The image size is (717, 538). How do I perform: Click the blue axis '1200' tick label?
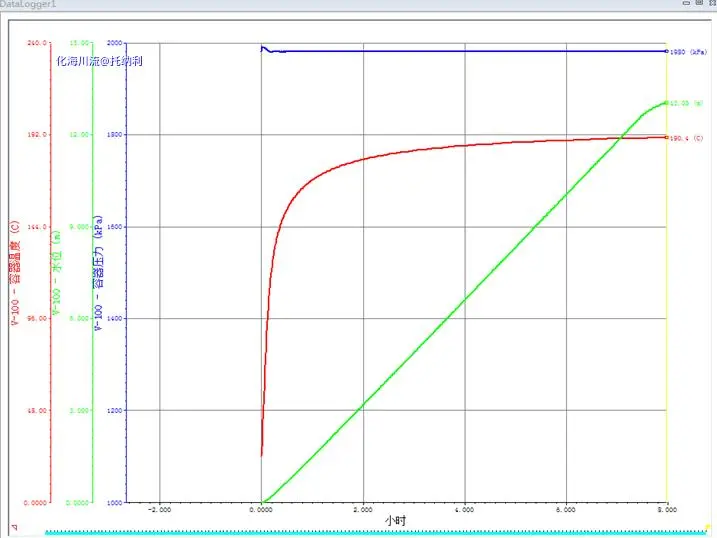[x=114, y=410]
